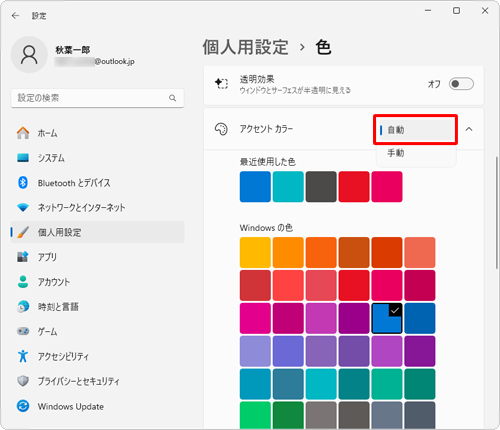The image size is (500, 430).
Task: Click the アプリ apps icon
Action: tap(23, 257)
